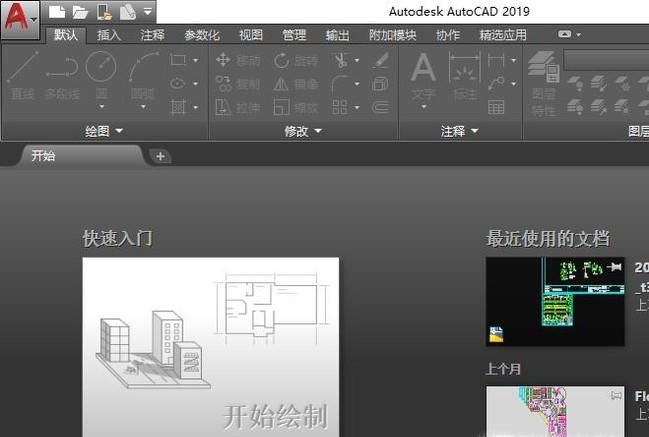Select the 移动 move tool
This screenshot has height=437, width=649.
[238, 60]
